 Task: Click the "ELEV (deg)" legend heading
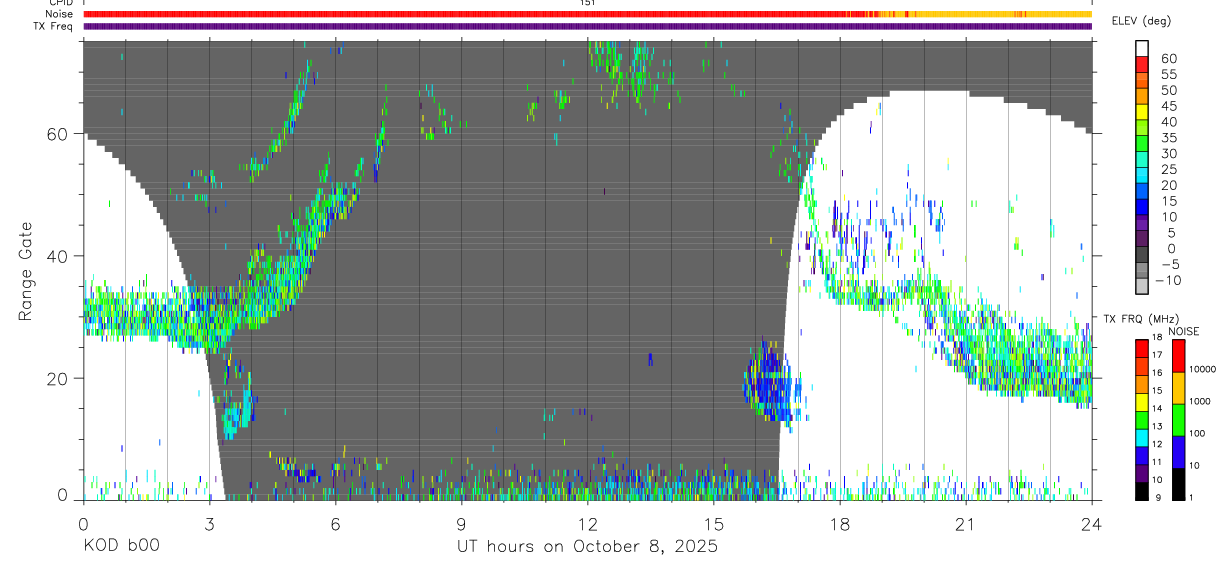point(1142,20)
